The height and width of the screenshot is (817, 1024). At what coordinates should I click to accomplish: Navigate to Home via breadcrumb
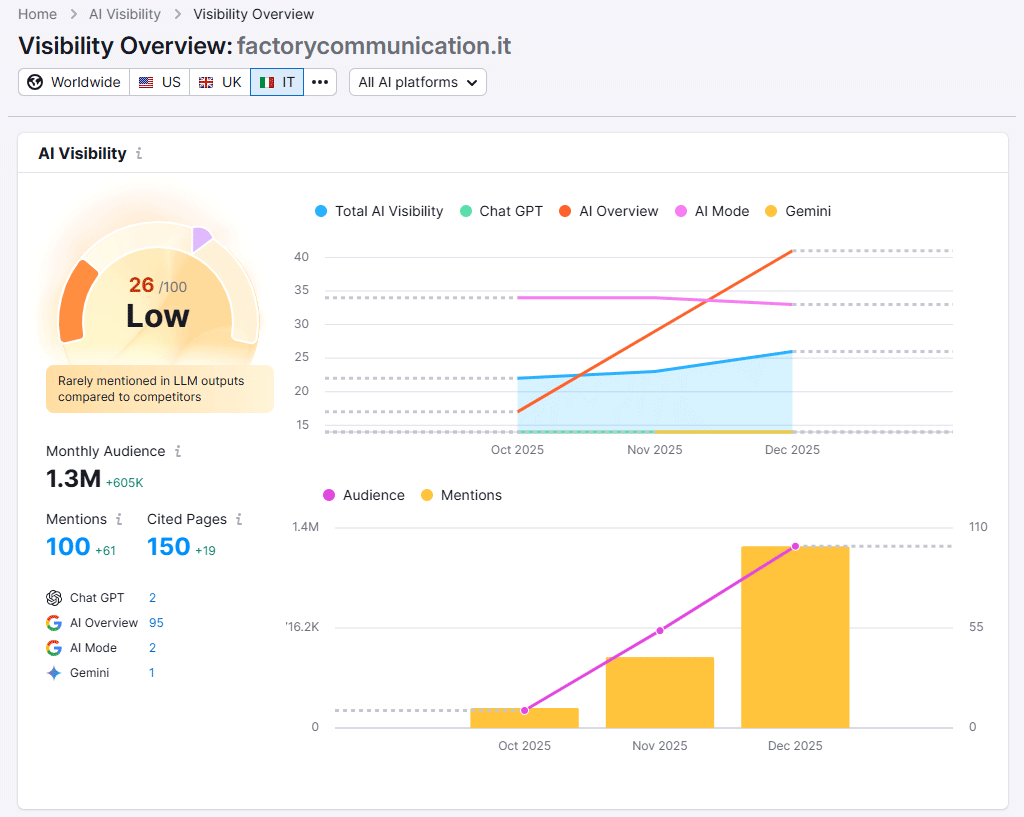click(x=37, y=14)
